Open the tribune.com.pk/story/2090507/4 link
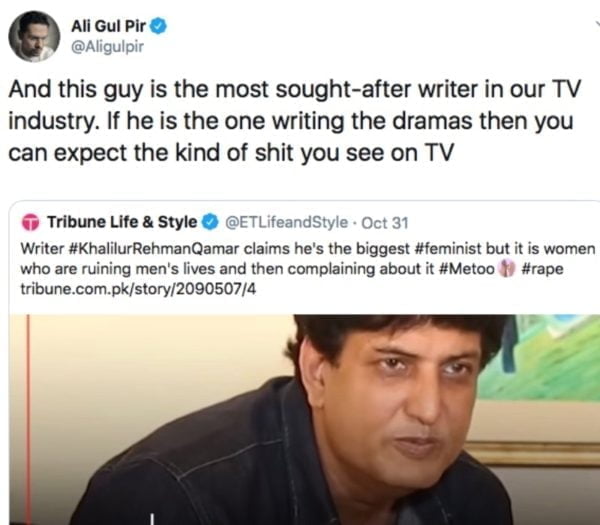 [138, 289]
